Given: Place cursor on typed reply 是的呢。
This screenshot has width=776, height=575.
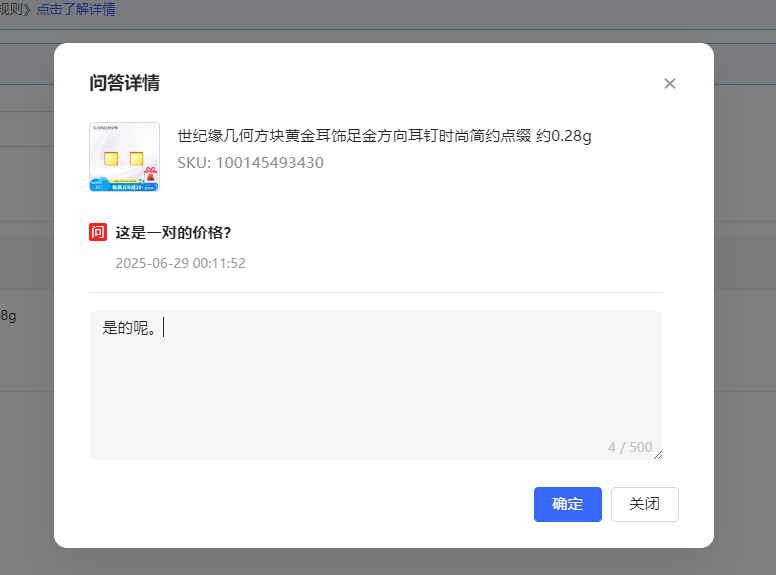Looking at the screenshot, I should click(x=129, y=328).
